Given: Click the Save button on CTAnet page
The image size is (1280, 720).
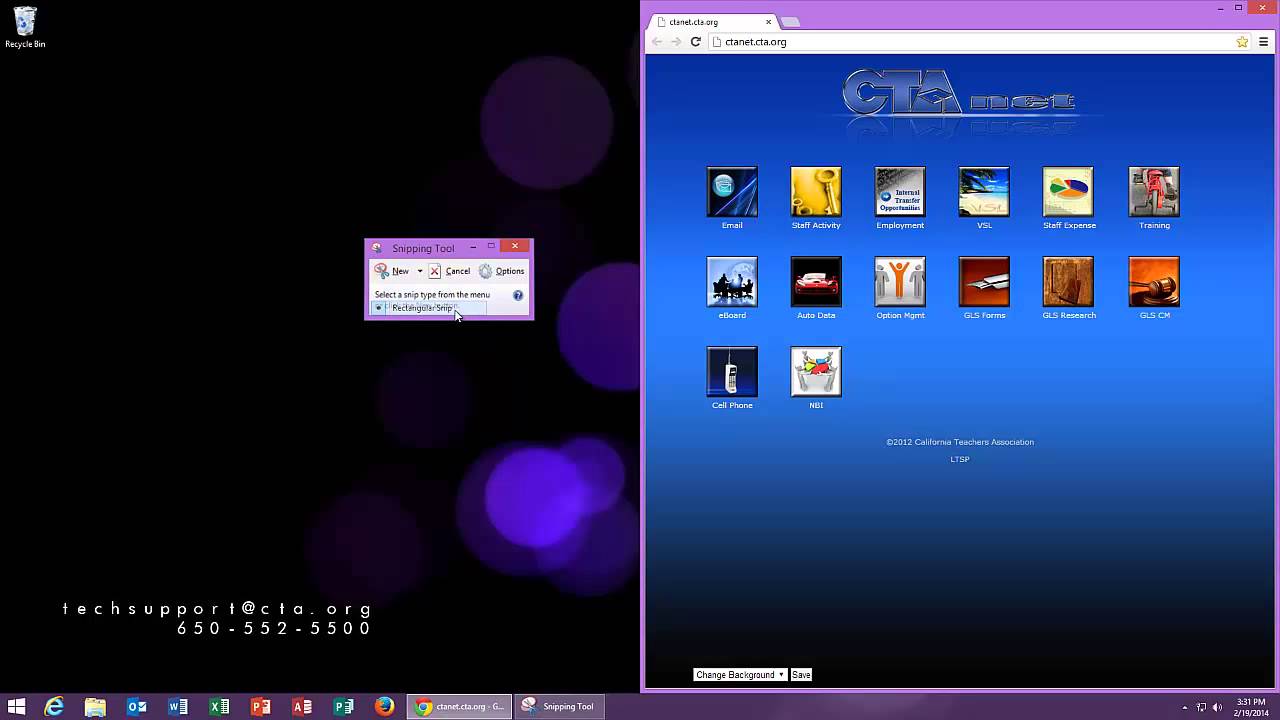Looking at the screenshot, I should [x=801, y=675].
